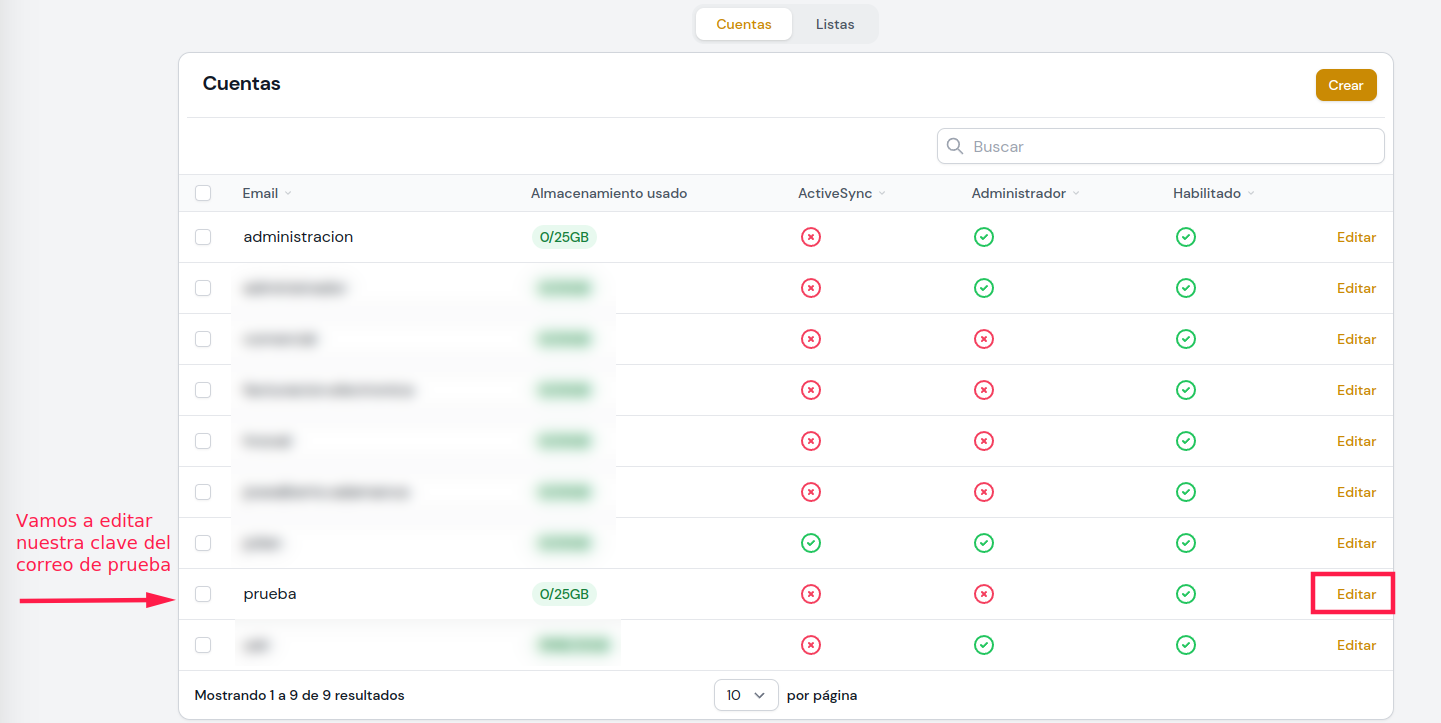This screenshot has width=1441, height=723.
Task: Click the Cuentas panel heading
Action: [x=241, y=84]
